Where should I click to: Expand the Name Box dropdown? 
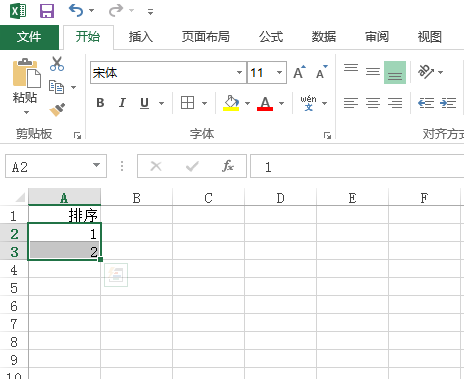click(97, 165)
